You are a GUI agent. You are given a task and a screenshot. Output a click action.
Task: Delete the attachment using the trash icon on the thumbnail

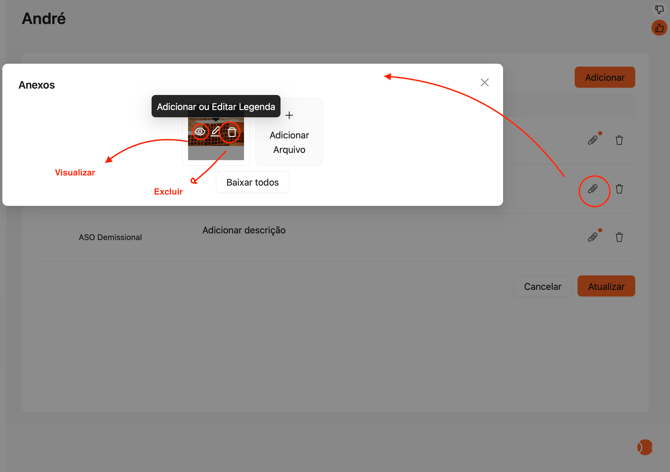click(x=232, y=132)
